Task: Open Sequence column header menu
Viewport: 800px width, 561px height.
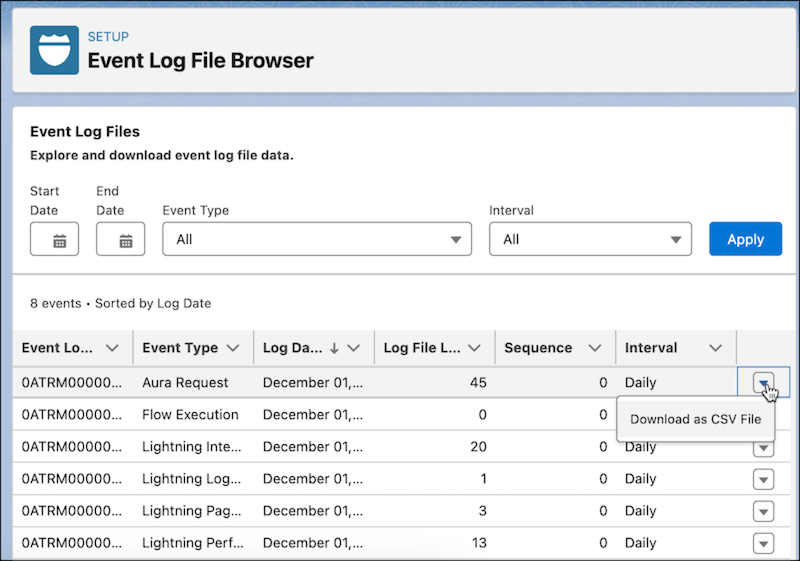Action: pyautogui.click(x=595, y=348)
